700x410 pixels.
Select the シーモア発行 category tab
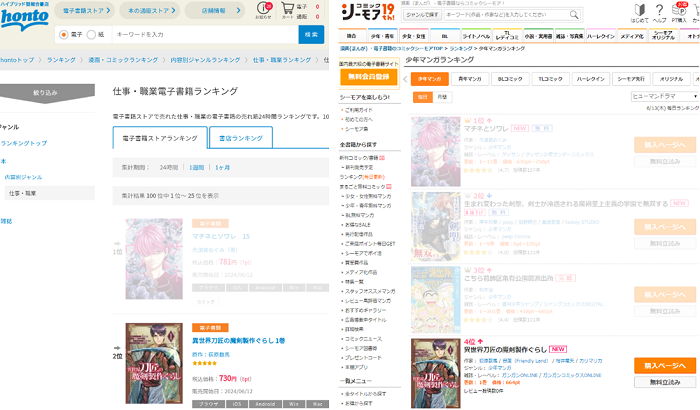point(631,79)
